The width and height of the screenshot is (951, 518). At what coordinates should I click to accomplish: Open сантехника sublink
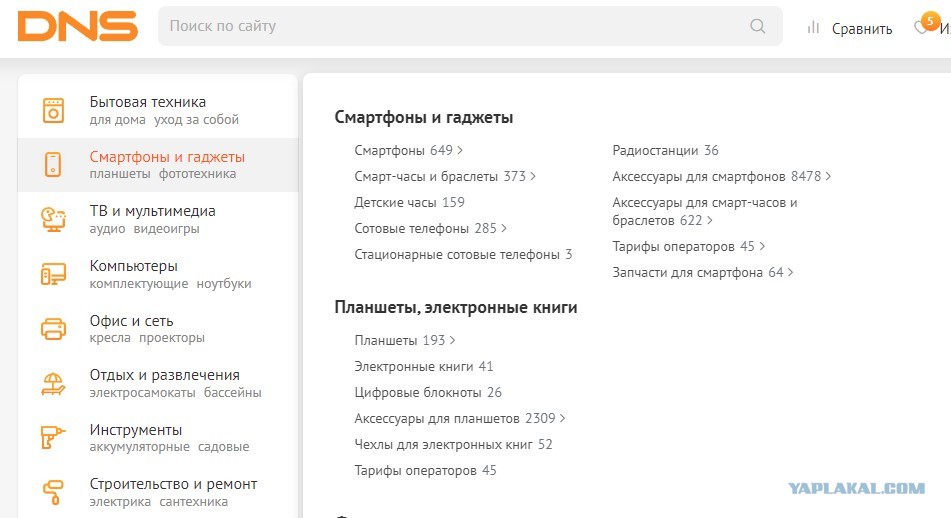[x=193, y=502]
